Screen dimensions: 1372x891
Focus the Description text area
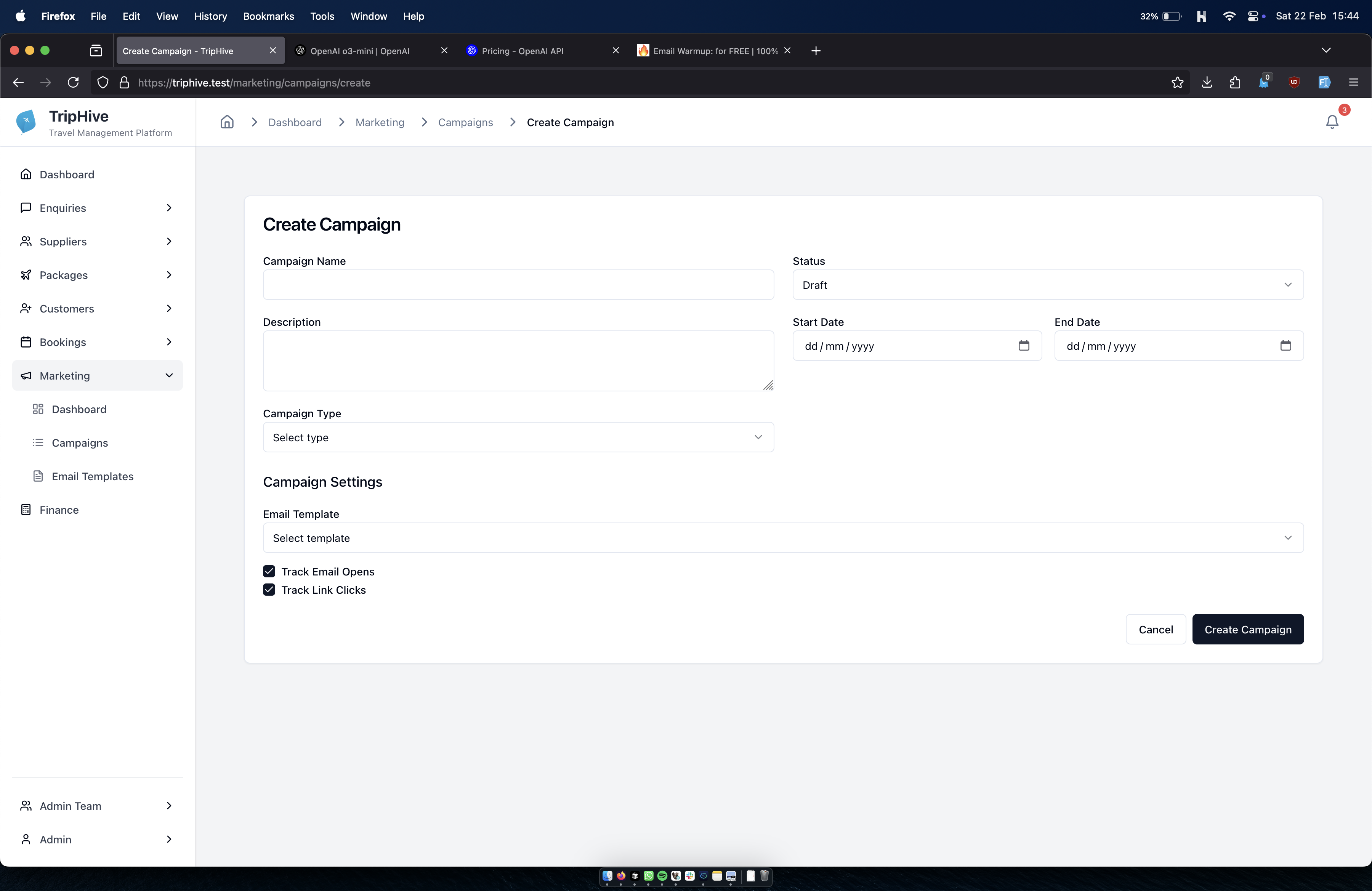(518, 361)
